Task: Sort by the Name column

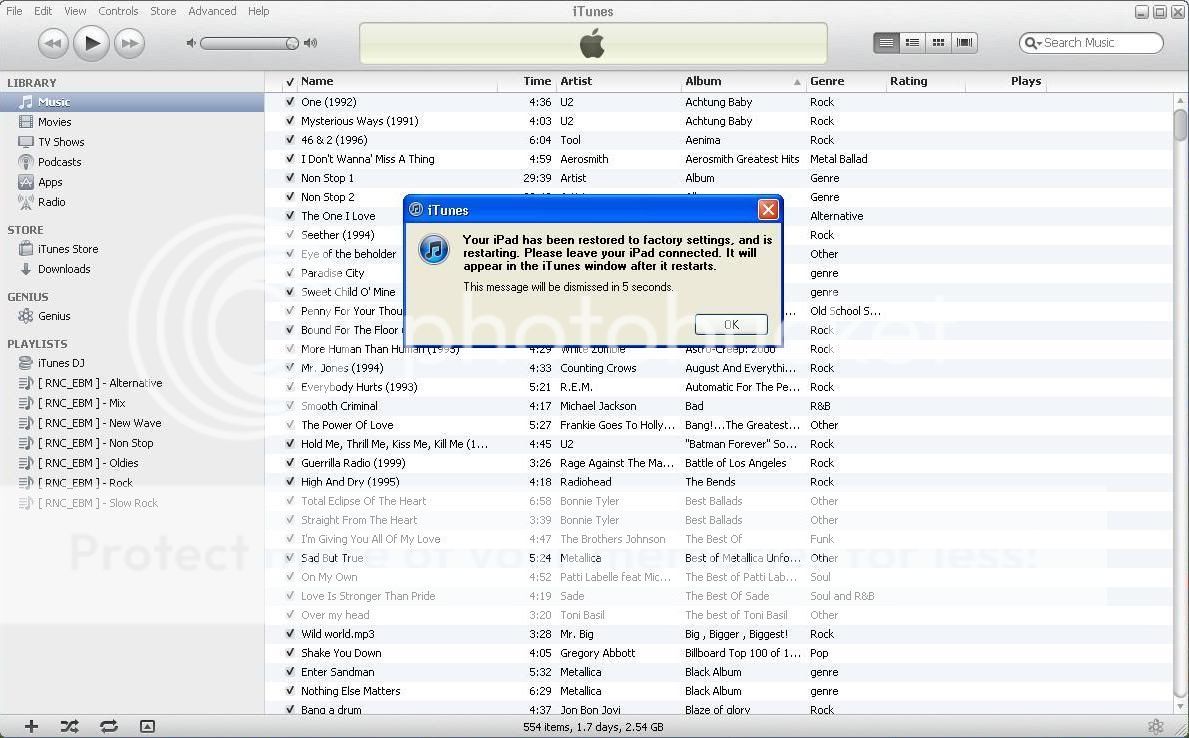Action: 397,81
